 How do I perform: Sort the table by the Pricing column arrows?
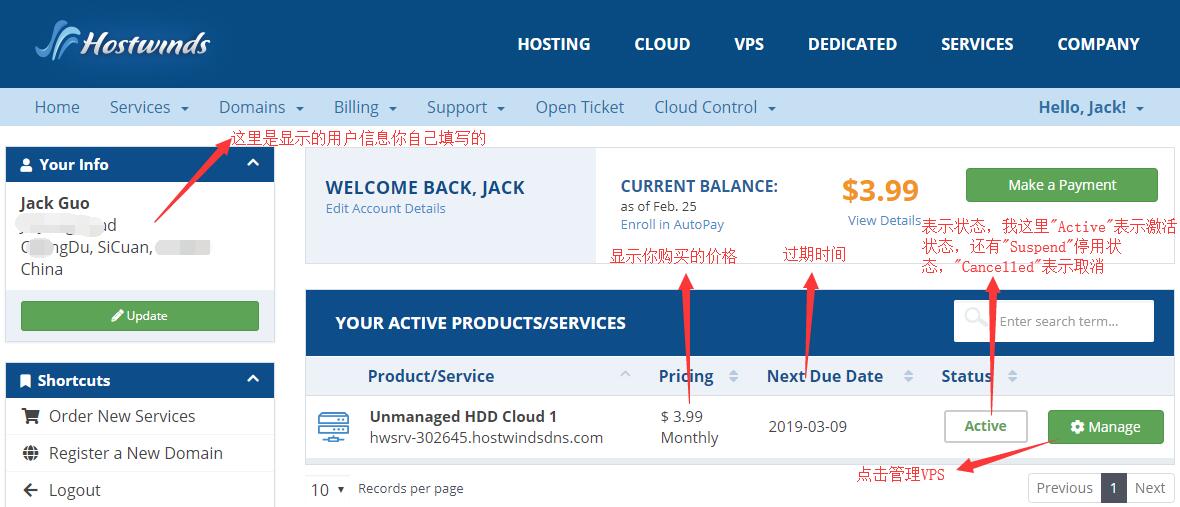(x=733, y=376)
